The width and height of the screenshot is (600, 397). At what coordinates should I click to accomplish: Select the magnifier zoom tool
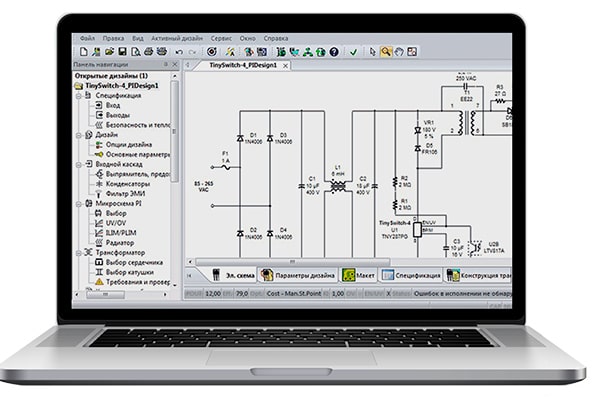point(386,52)
